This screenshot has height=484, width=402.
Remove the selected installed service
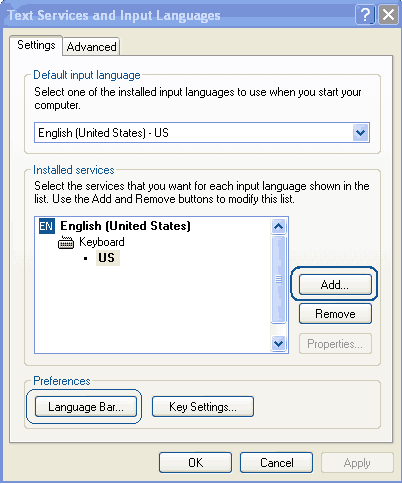coord(335,314)
